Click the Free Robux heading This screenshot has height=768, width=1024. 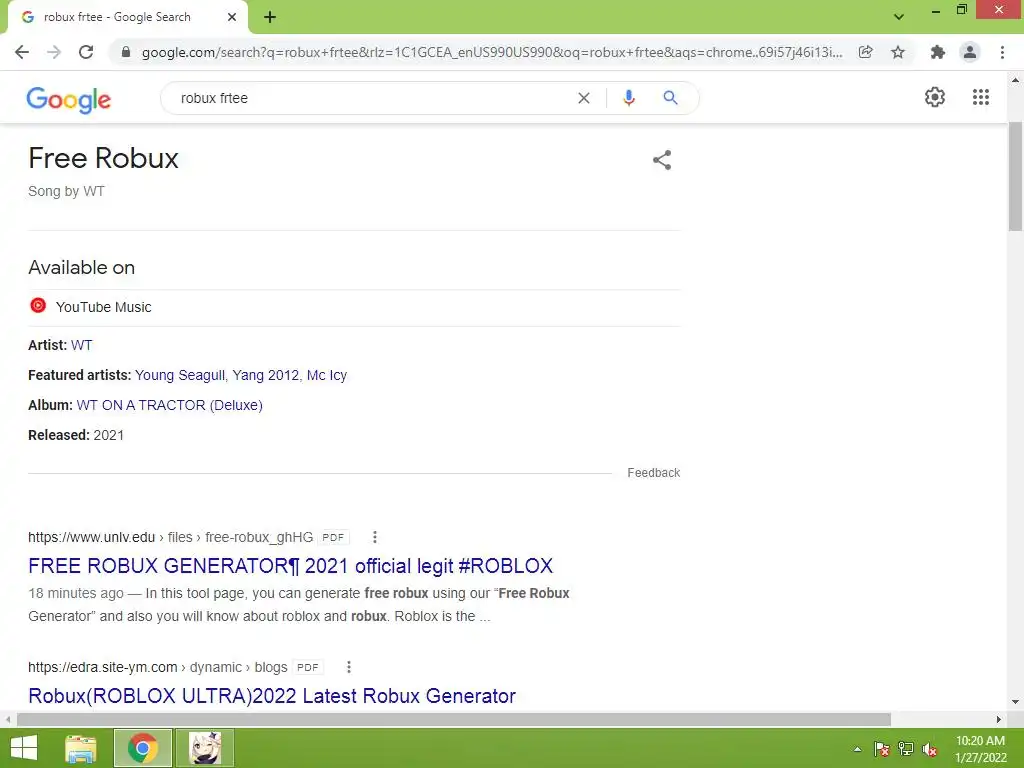click(x=103, y=158)
